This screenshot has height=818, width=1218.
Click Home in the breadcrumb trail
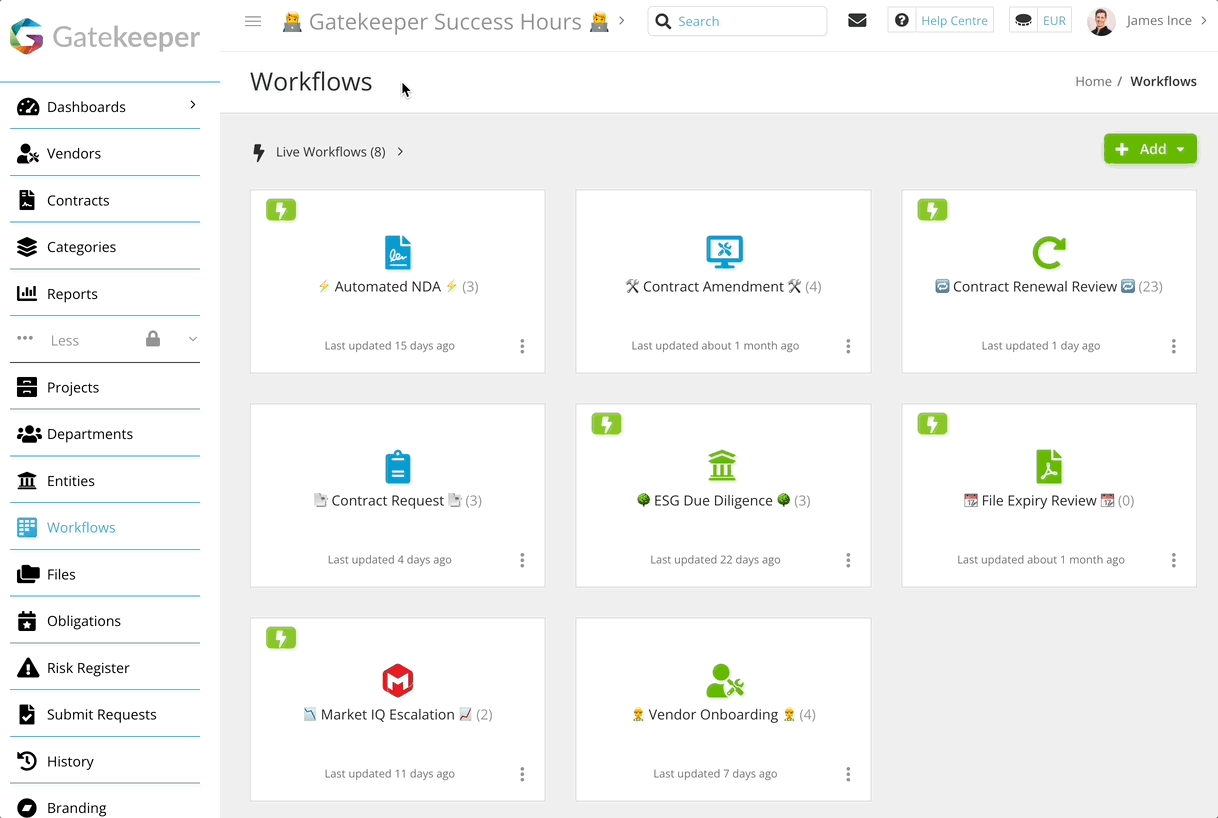pos(1093,81)
